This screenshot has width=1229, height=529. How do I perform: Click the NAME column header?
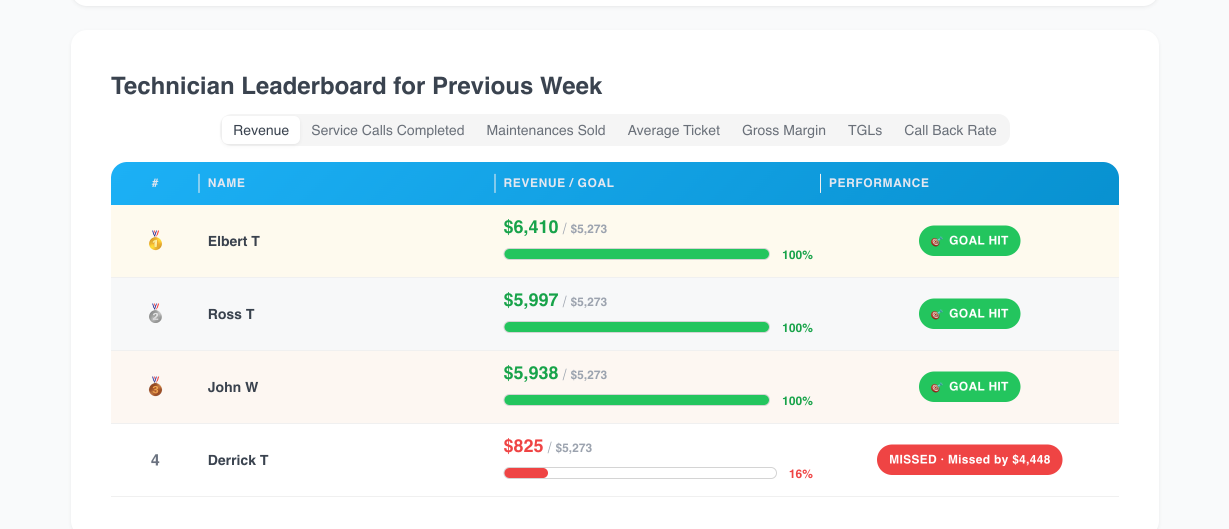click(x=226, y=183)
